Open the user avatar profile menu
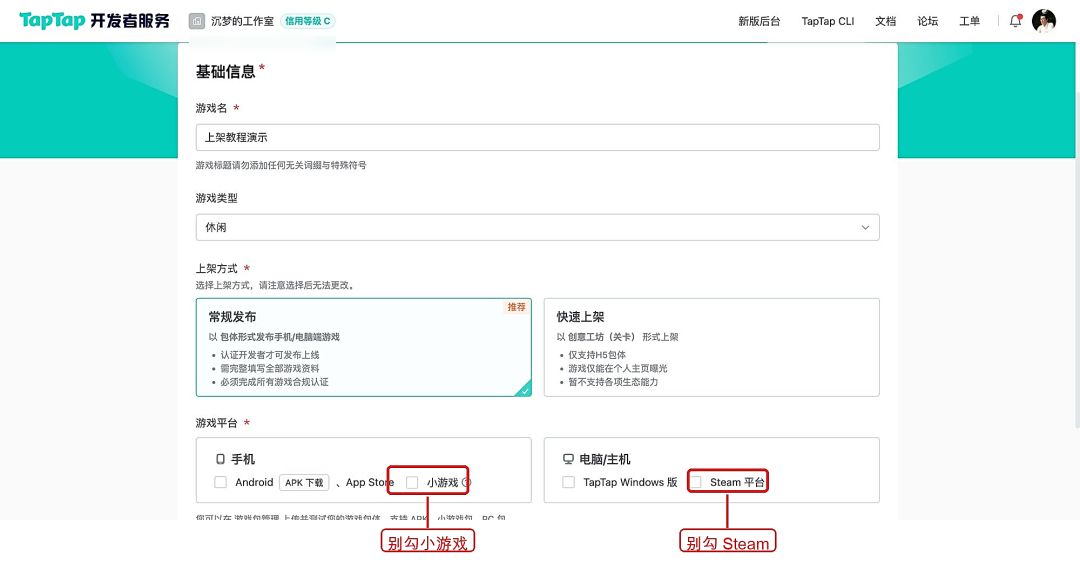This screenshot has width=1080, height=563. pyautogui.click(x=1043, y=21)
